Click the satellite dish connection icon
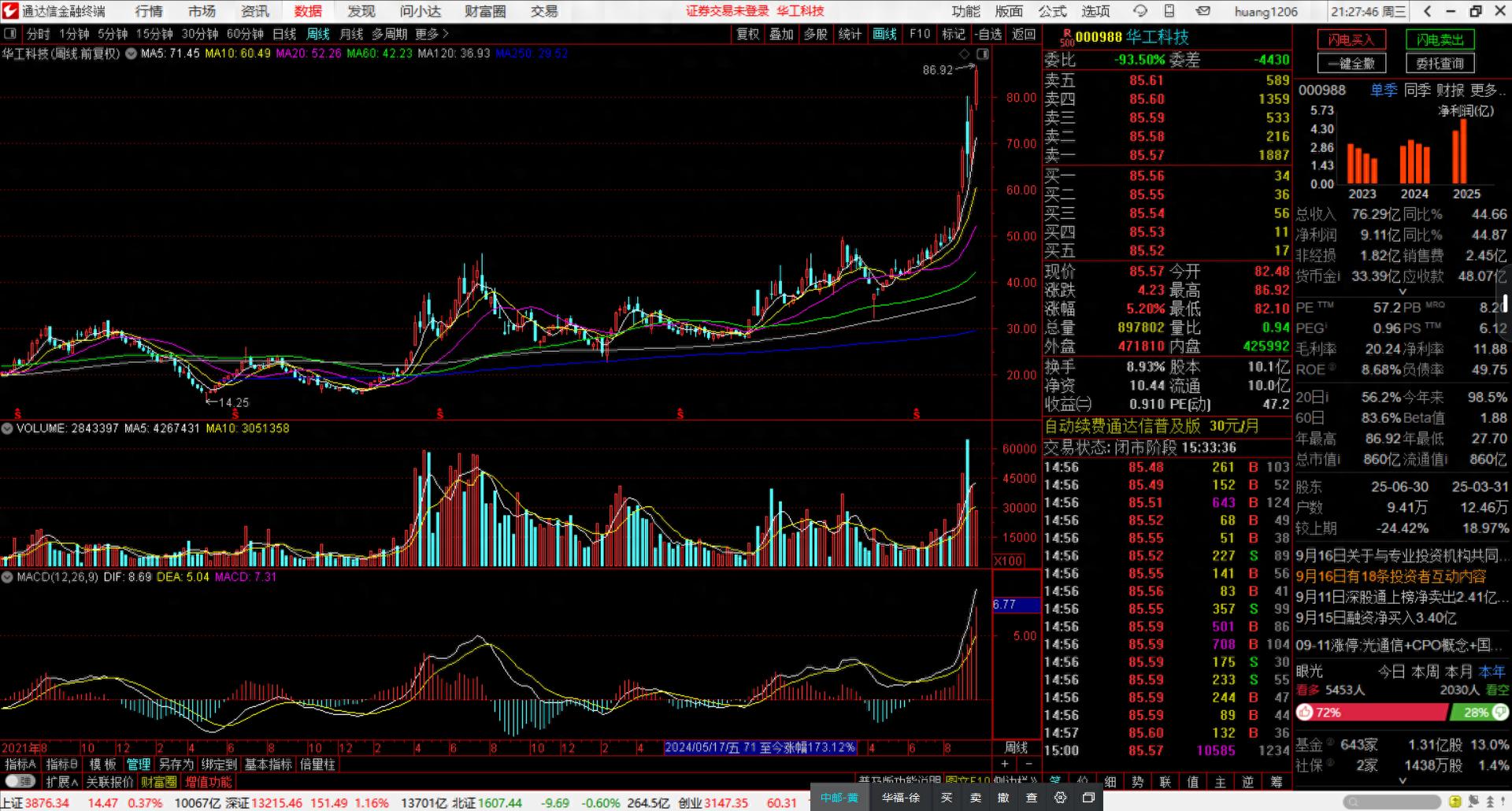The width and height of the screenshot is (1512, 811). click(x=1474, y=802)
